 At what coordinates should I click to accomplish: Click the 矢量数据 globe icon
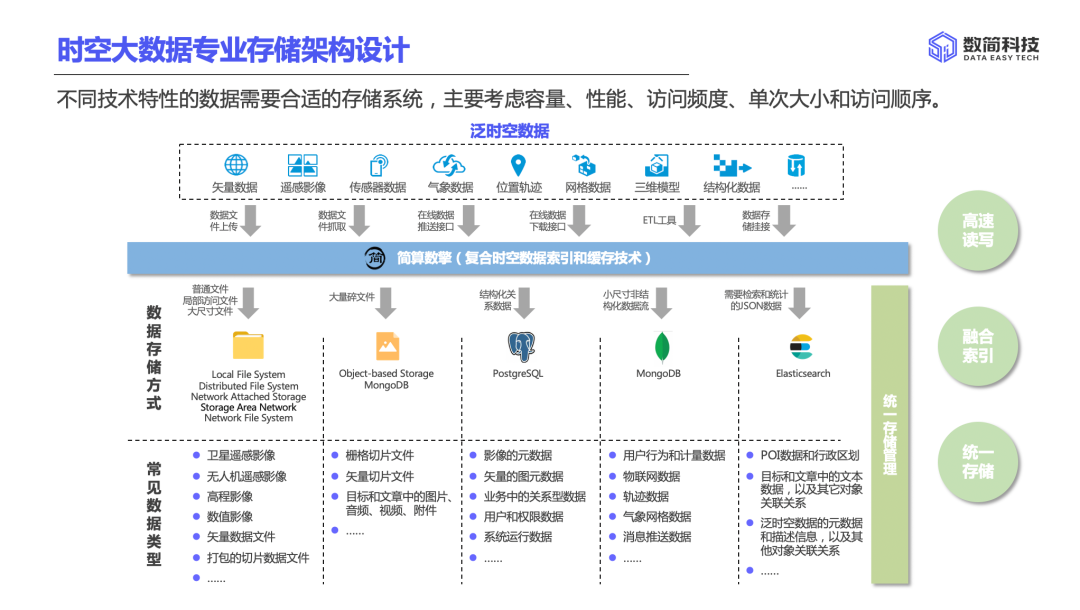[x=236, y=165]
